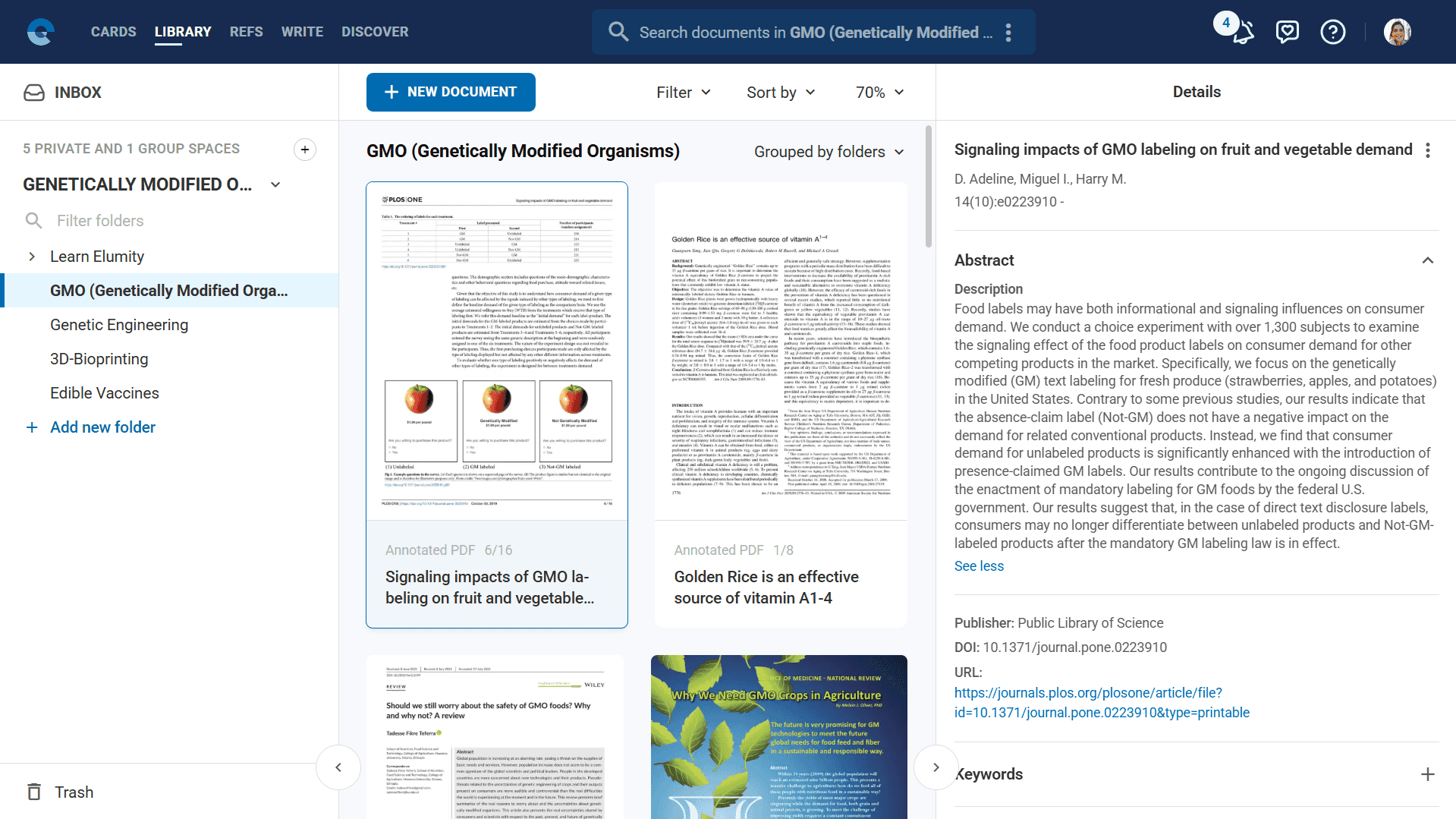Click the feedback heart chat icon
Screen dimensions: 1456x819
(x=1288, y=32)
